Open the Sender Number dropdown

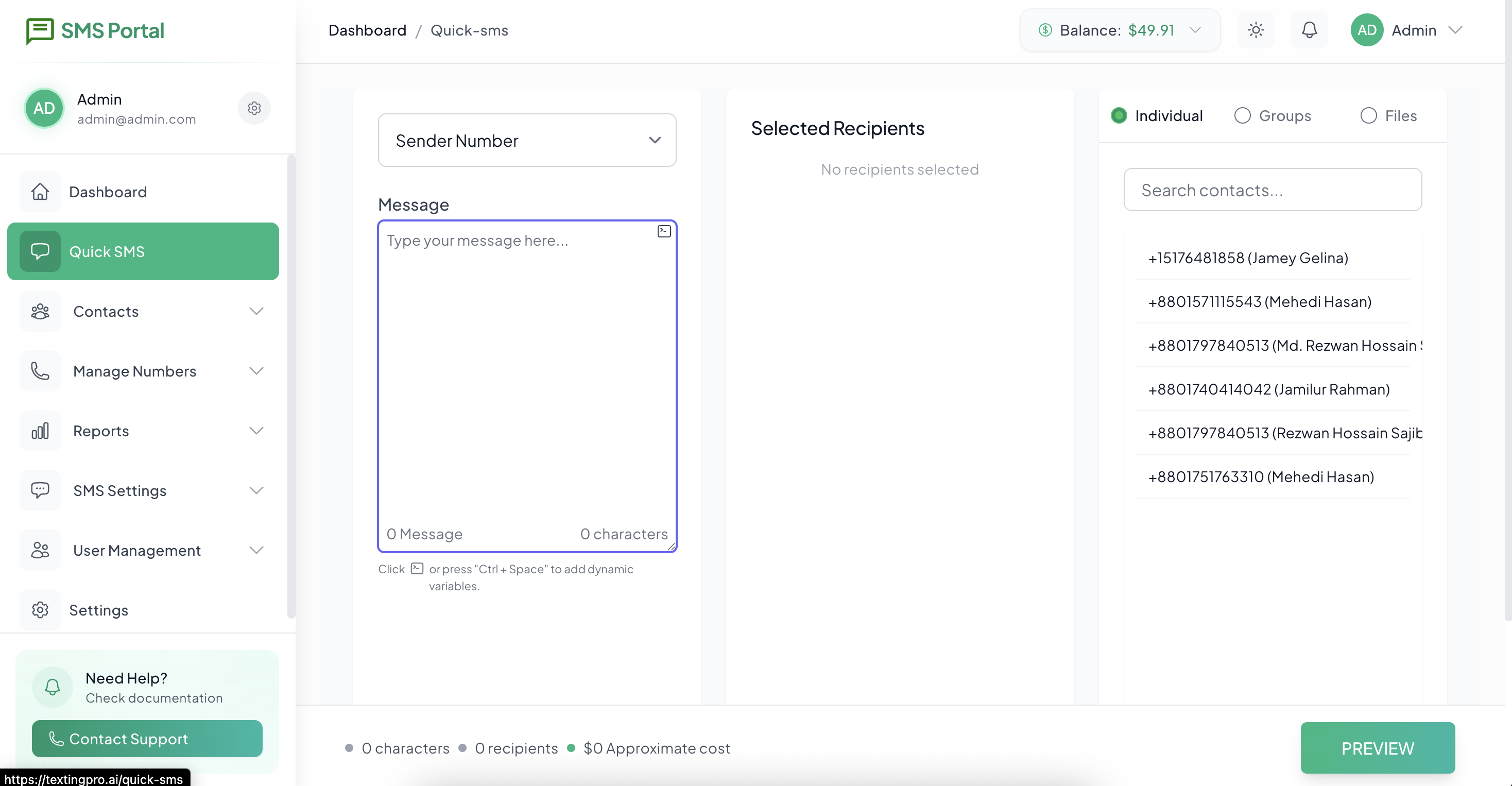[526, 140]
